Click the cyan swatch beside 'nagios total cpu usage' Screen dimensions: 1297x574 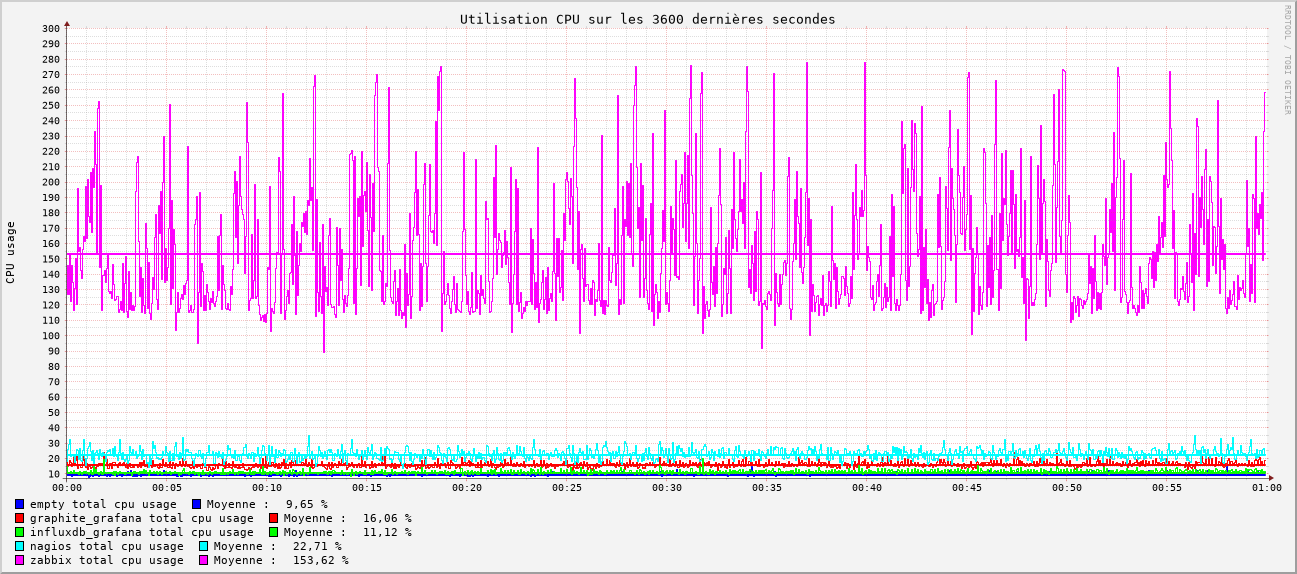pyautogui.click(x=19, y=546)
